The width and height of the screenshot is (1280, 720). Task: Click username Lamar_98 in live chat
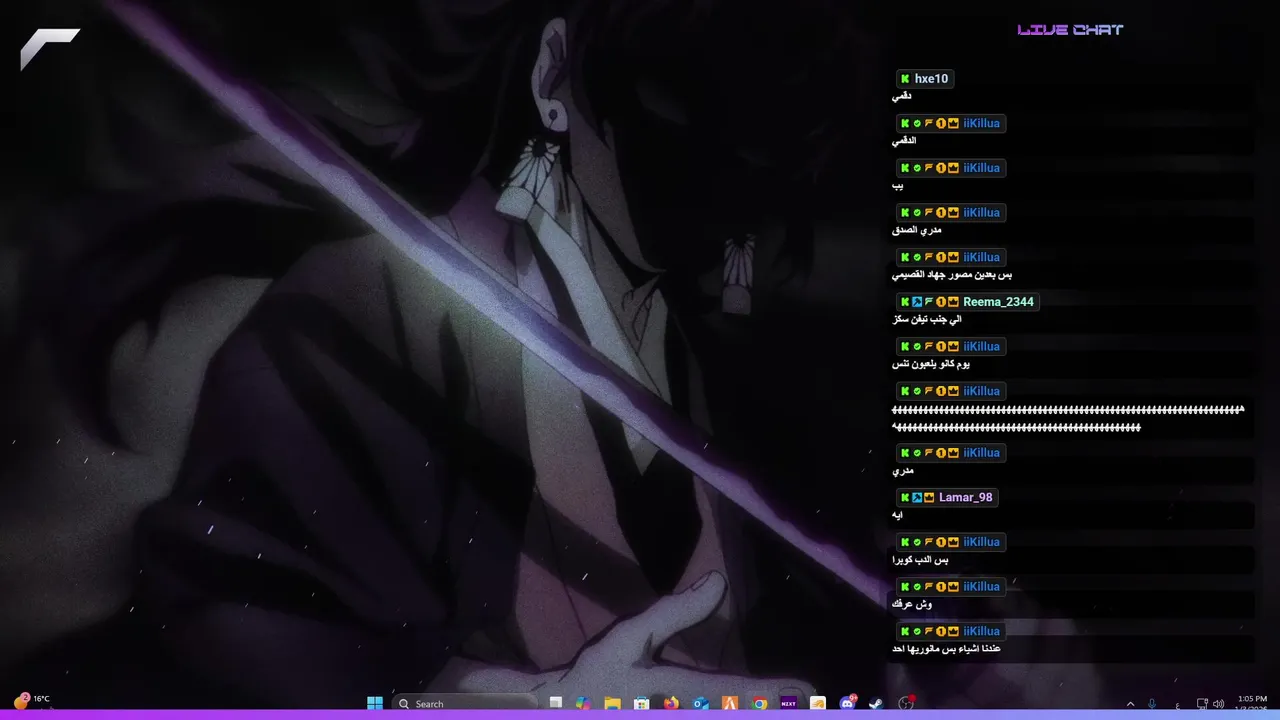pos(966,497)
